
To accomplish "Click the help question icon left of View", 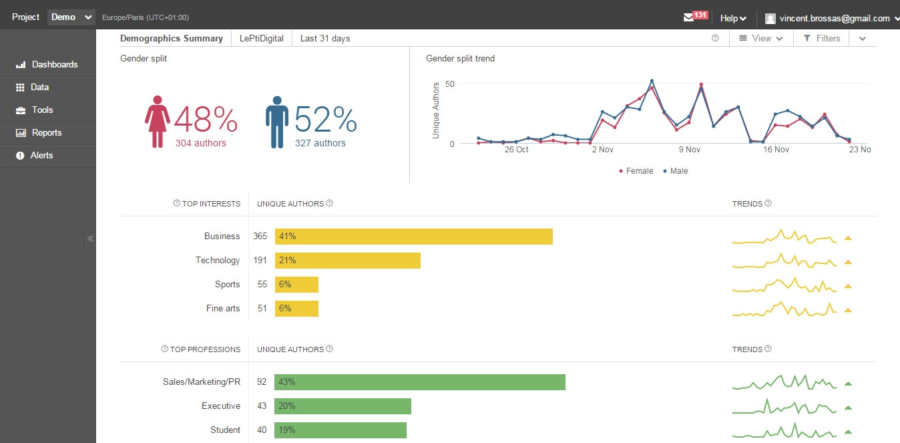I will tap(715, 38).
